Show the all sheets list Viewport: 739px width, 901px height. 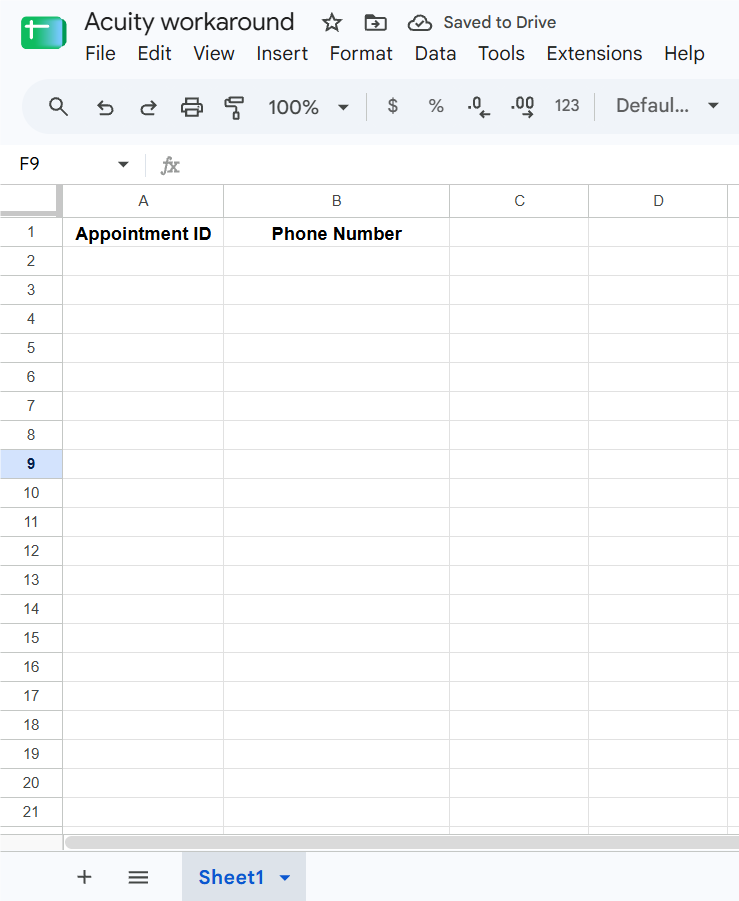[138, 877]
